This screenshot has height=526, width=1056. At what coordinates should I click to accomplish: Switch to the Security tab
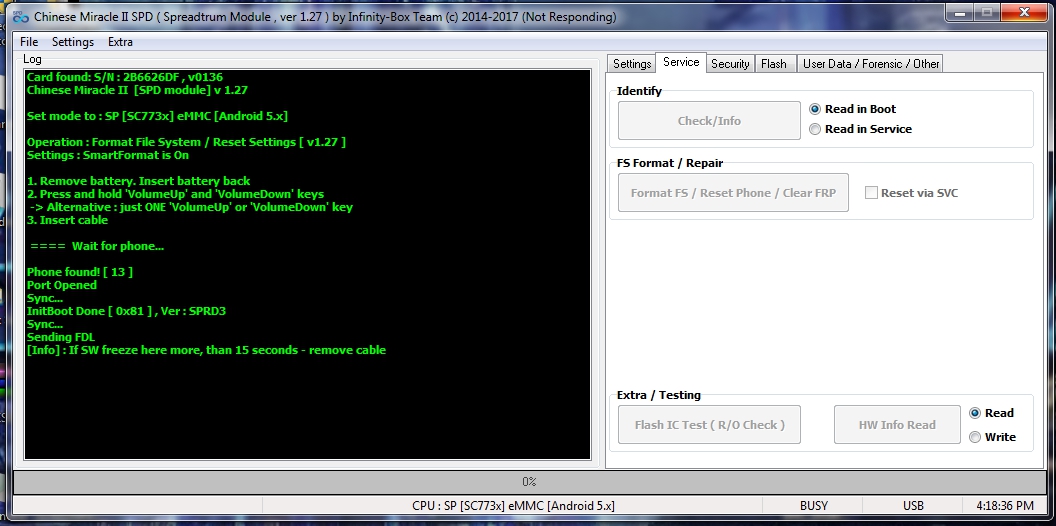click(x=730, y=63)
